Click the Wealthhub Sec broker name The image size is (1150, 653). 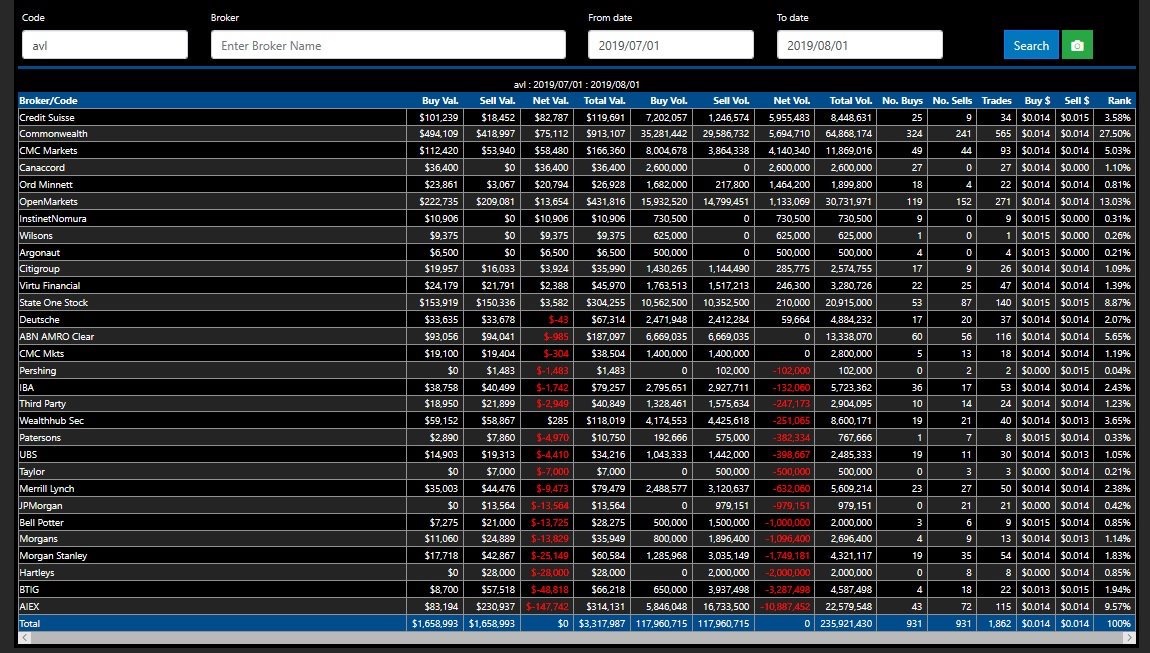[51, 421]
